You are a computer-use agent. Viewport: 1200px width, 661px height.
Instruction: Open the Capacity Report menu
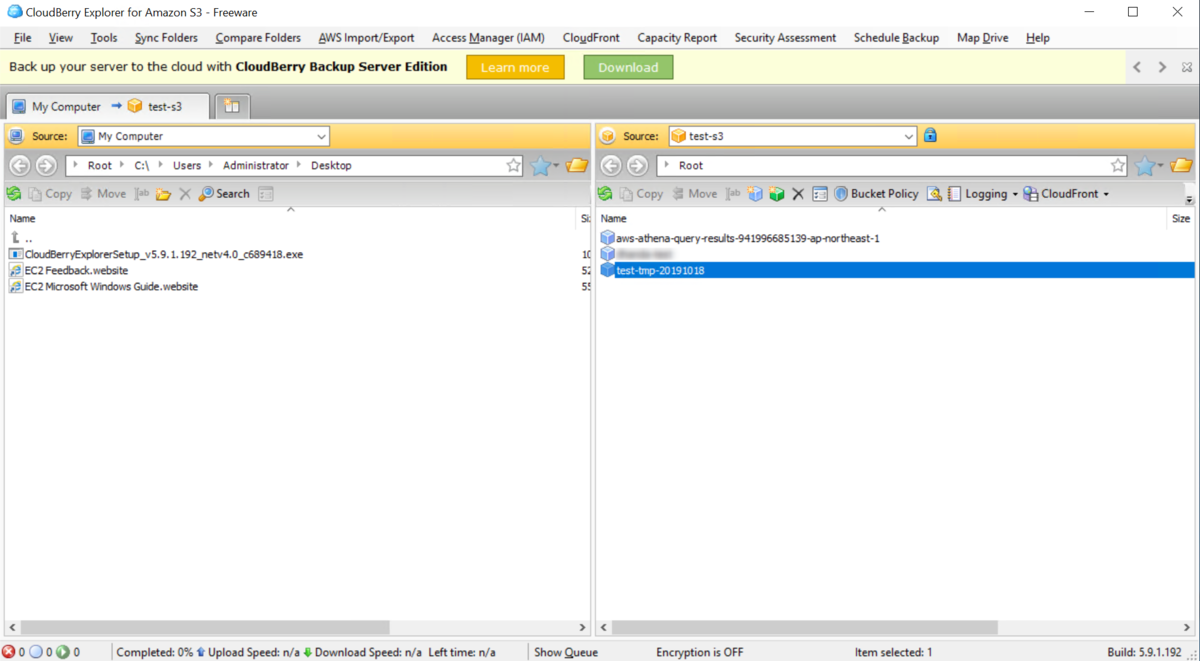[x=677, y=37]
